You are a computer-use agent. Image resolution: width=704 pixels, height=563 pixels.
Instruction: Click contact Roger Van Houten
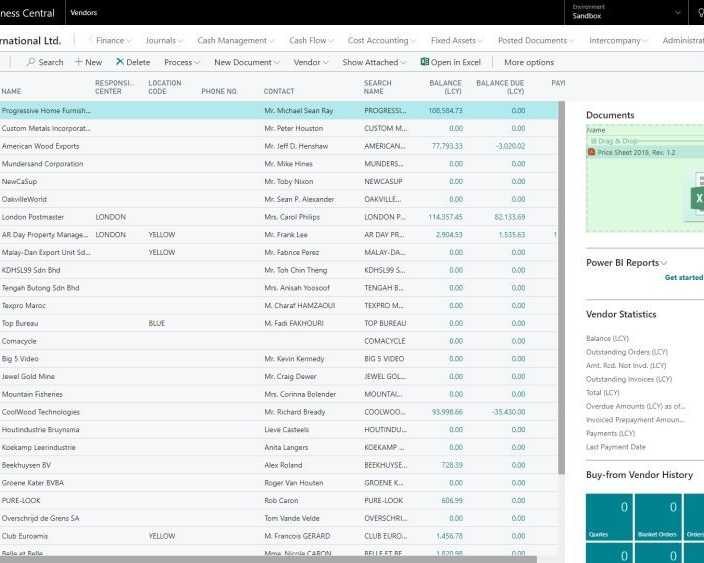point(294,483)
